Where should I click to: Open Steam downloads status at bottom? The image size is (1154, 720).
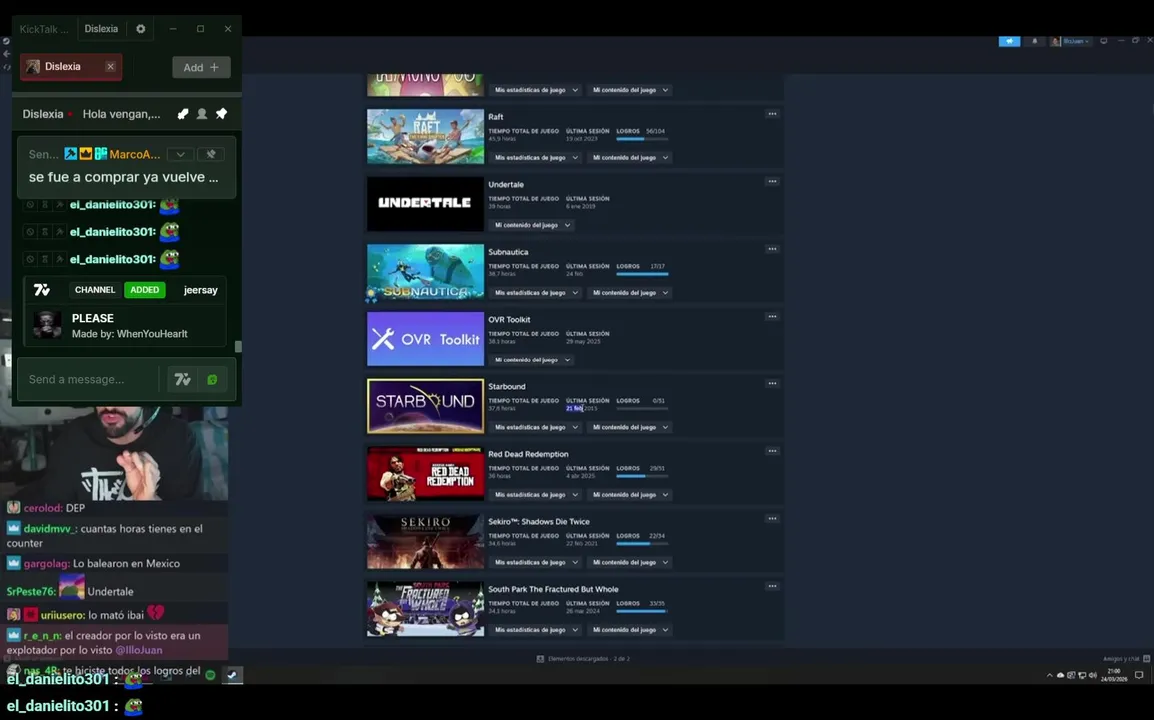(584, 659)
